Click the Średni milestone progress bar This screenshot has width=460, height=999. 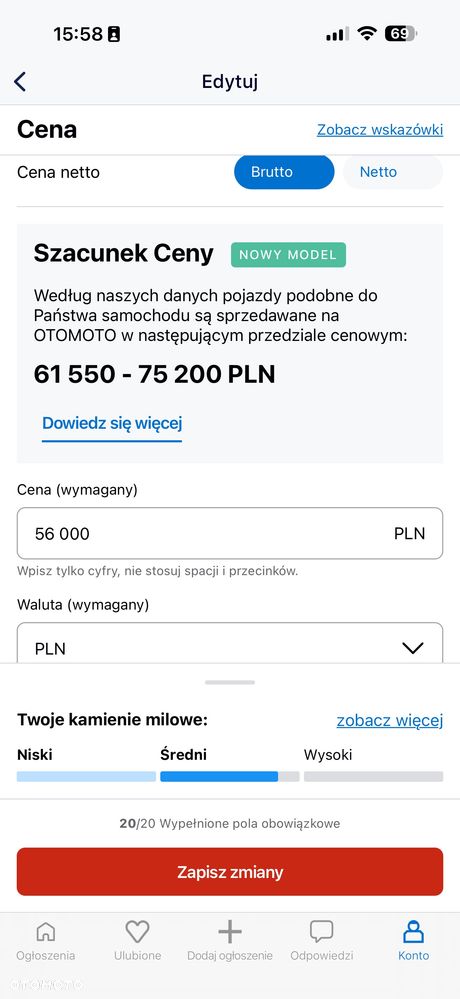point(230,777)
